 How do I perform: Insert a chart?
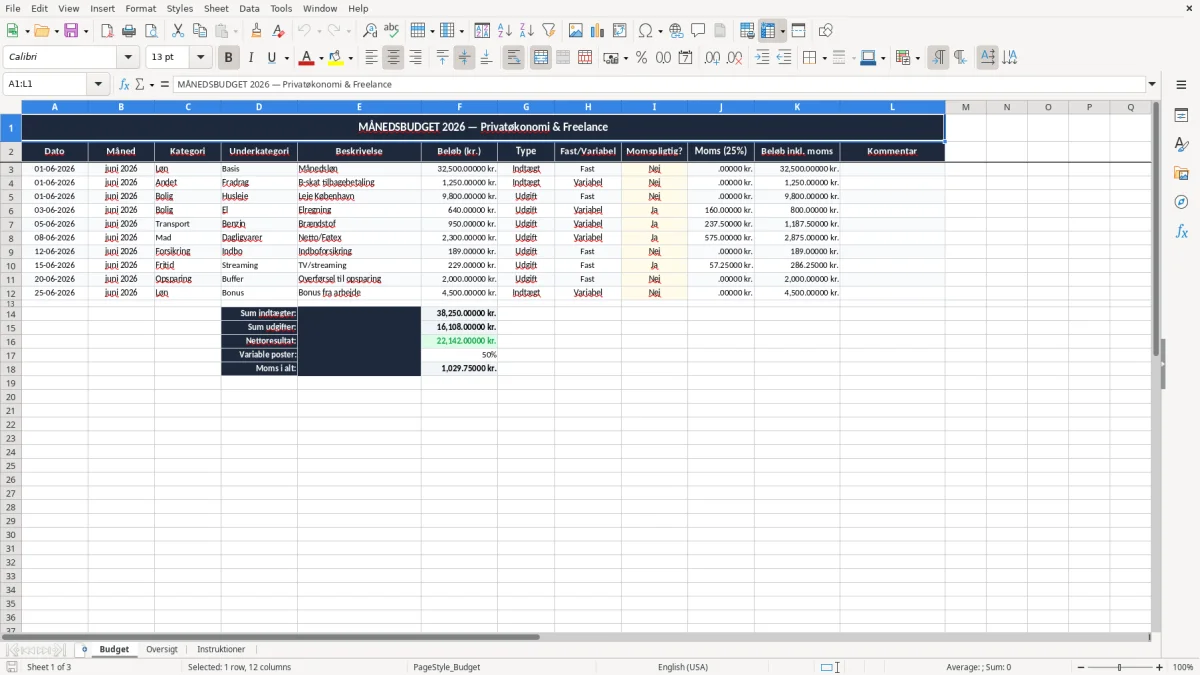[598, 31]
